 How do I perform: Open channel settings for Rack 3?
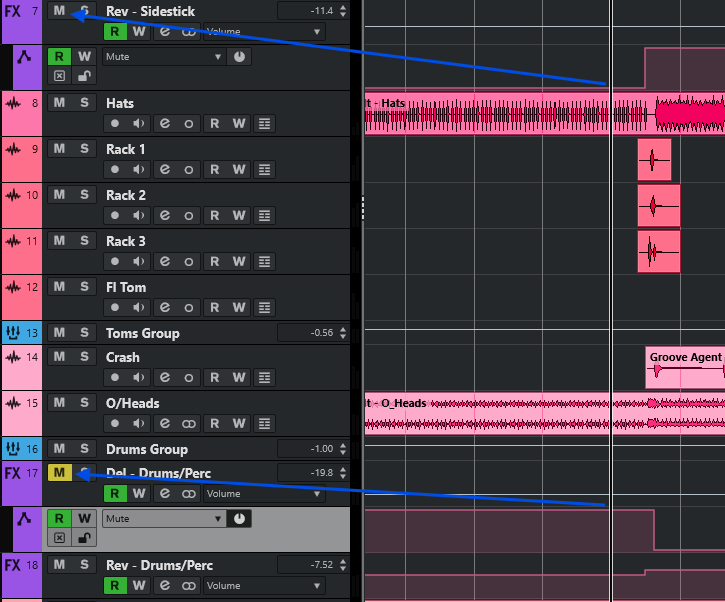coord(165,261)
